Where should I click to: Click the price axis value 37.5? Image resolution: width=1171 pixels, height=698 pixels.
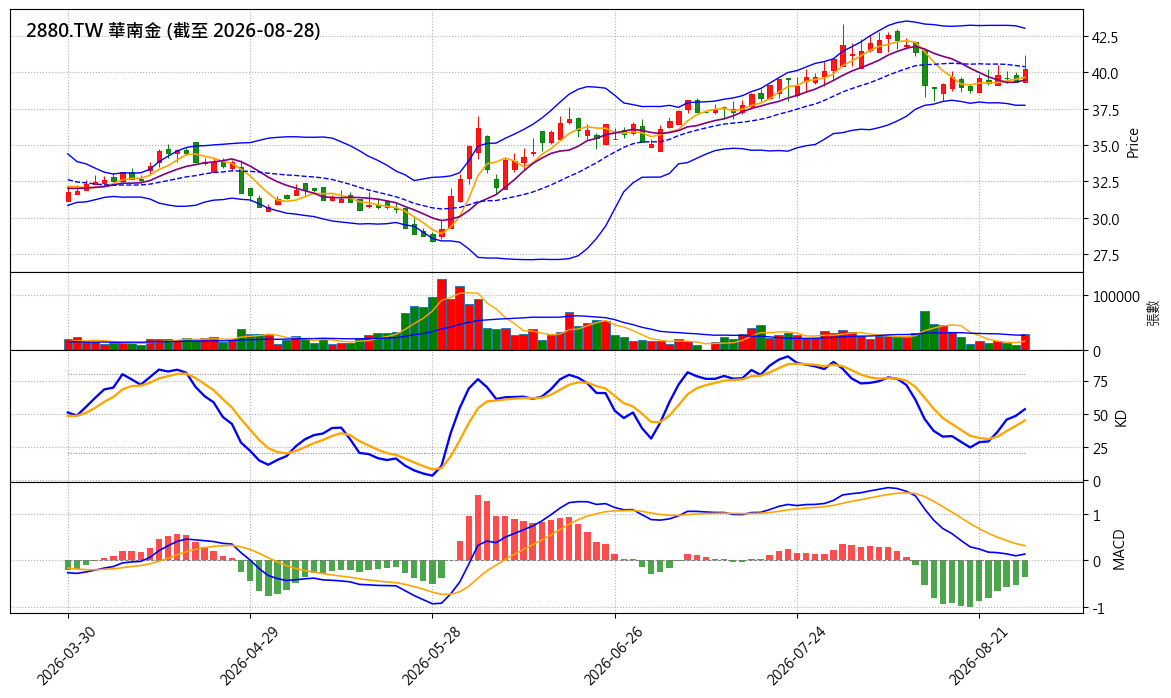click(1105, 110)
